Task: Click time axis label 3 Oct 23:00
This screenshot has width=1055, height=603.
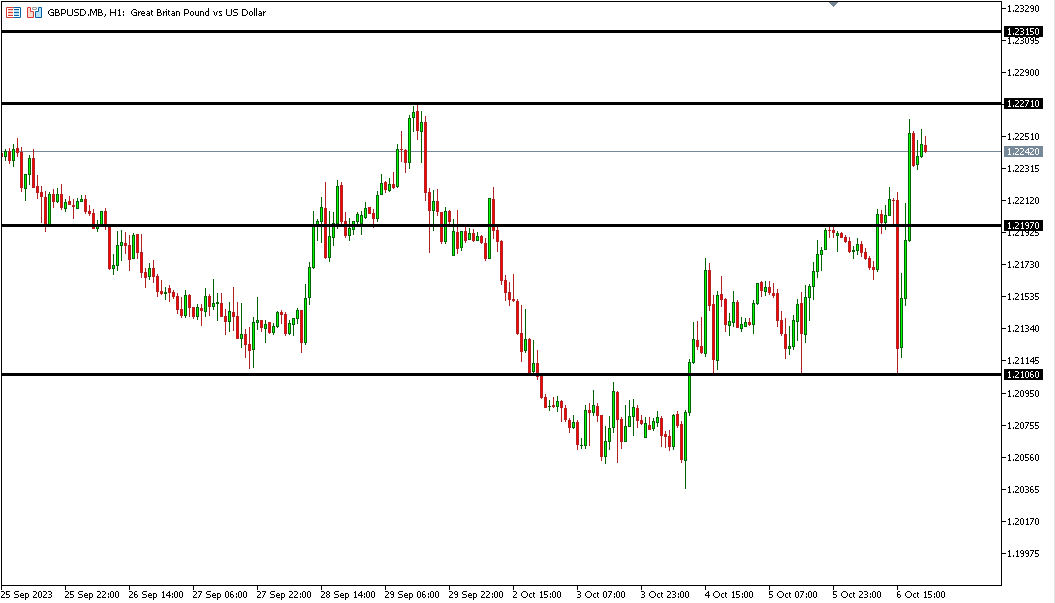Action: click(665, 595)
